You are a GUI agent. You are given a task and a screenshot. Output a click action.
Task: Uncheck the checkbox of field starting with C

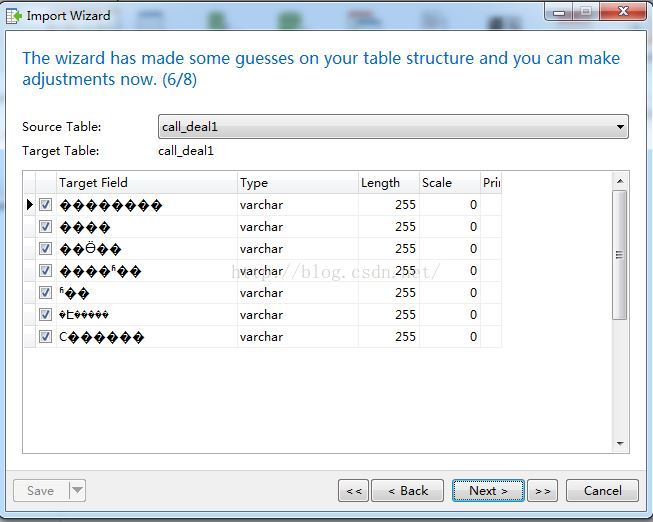45,337
